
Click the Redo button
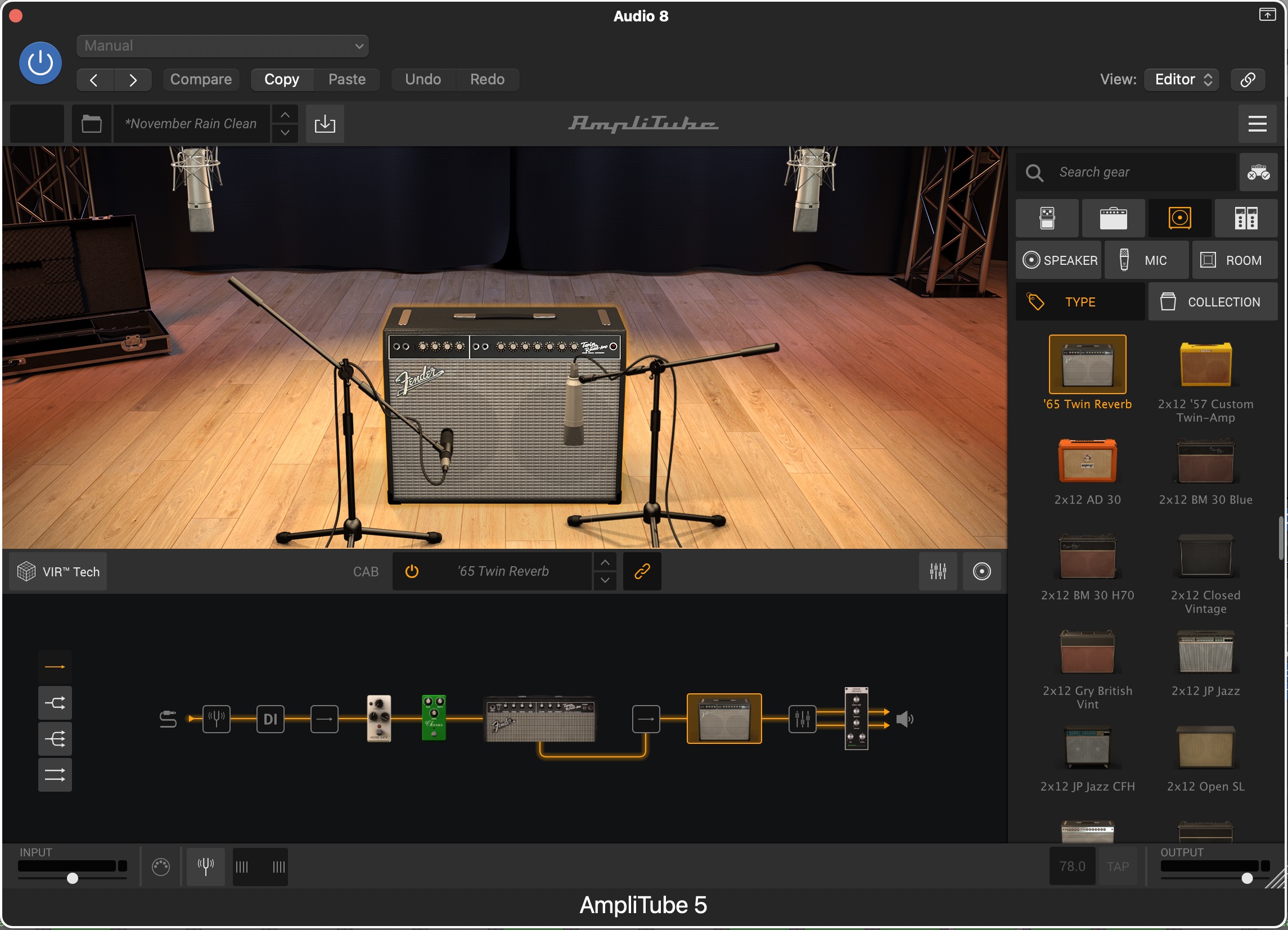[x=487, y=79]
